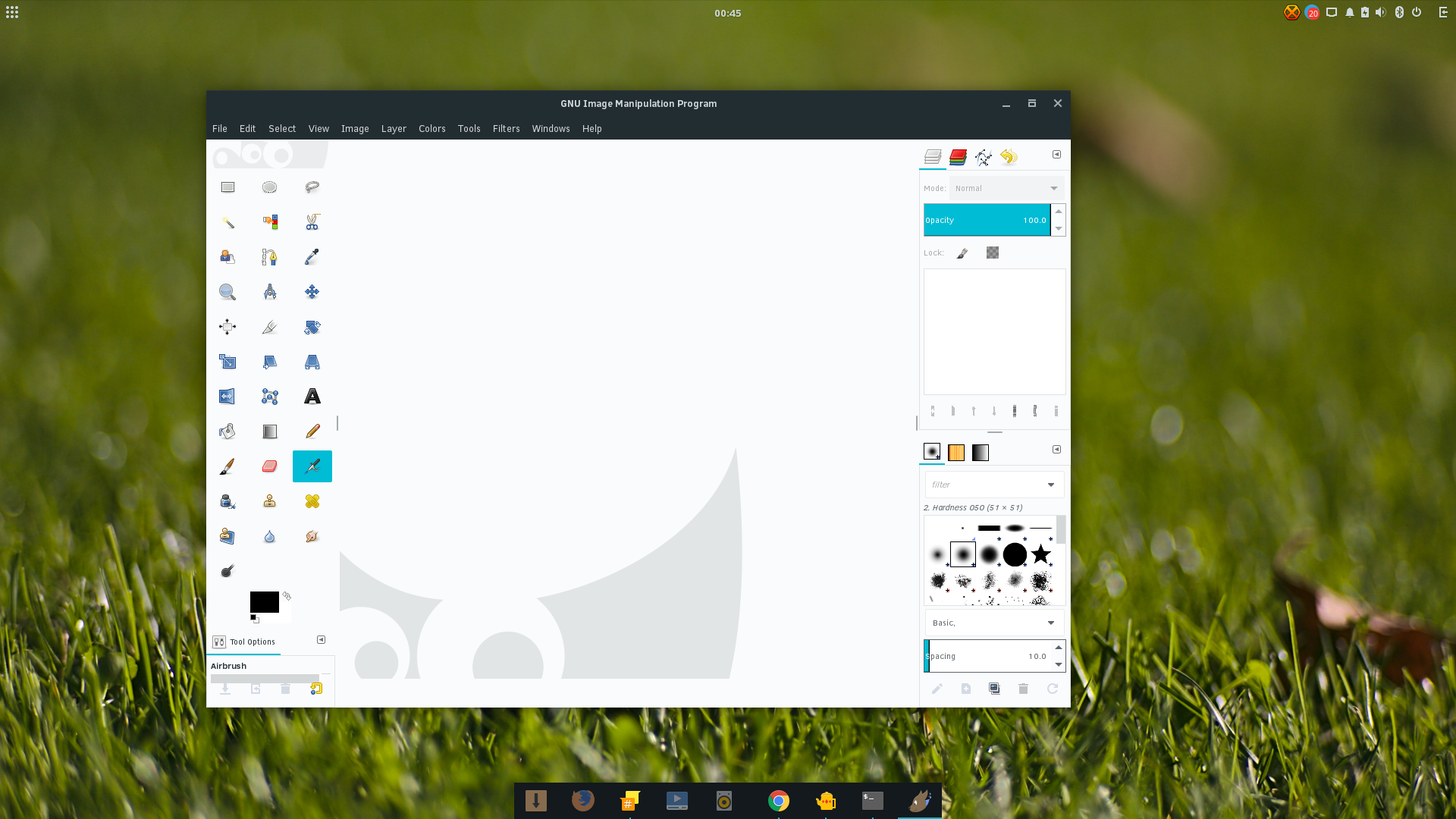The image size is (1456, 819).
Task: Select the Dodge/Burn tool
Action: click(227, 571)
